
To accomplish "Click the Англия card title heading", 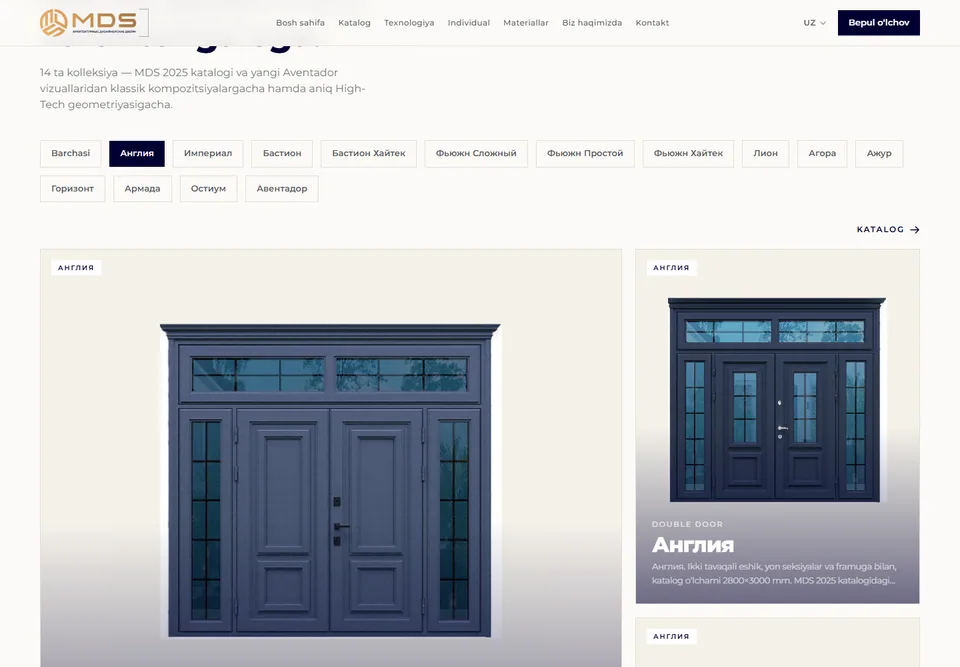I will [x=692, y=545].
